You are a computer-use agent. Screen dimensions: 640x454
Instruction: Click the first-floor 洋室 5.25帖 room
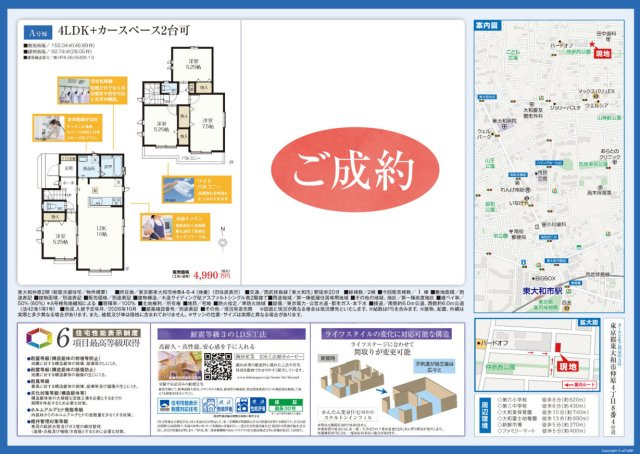click(x=60, y=239)
